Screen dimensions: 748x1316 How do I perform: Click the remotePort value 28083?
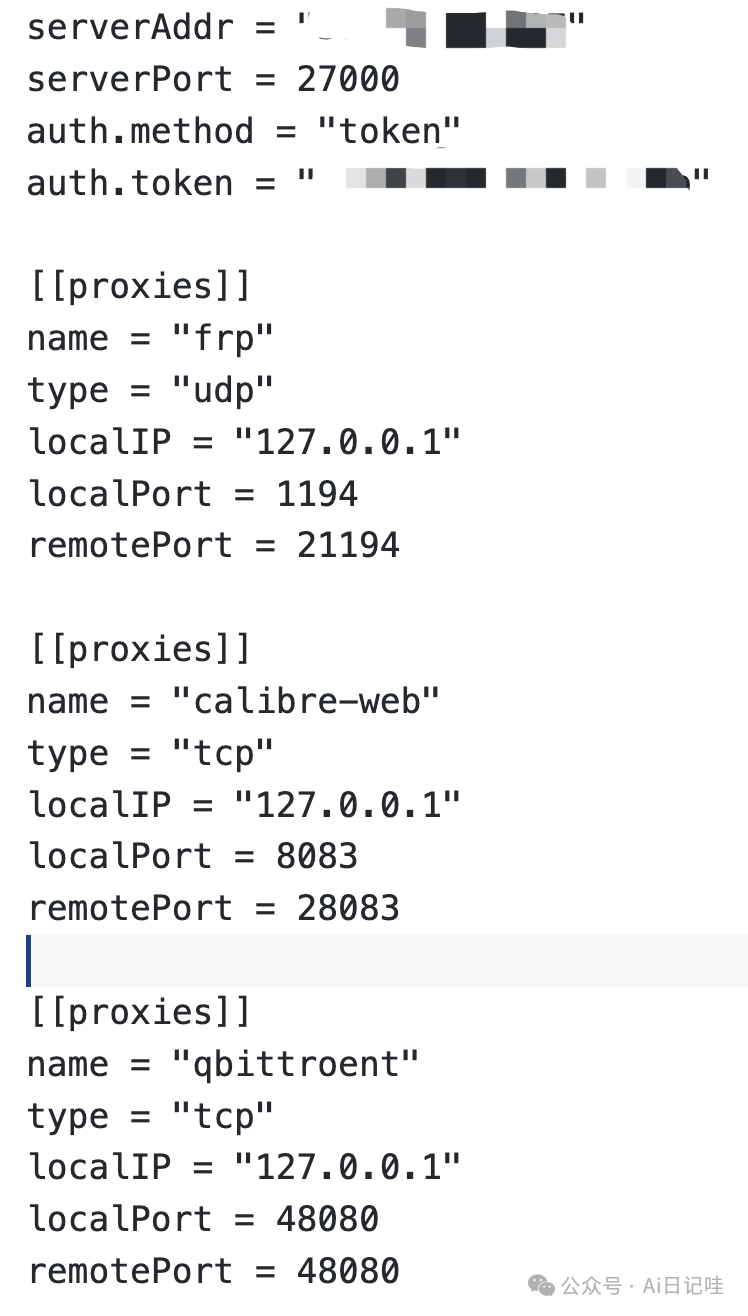[x=348, y=908]
